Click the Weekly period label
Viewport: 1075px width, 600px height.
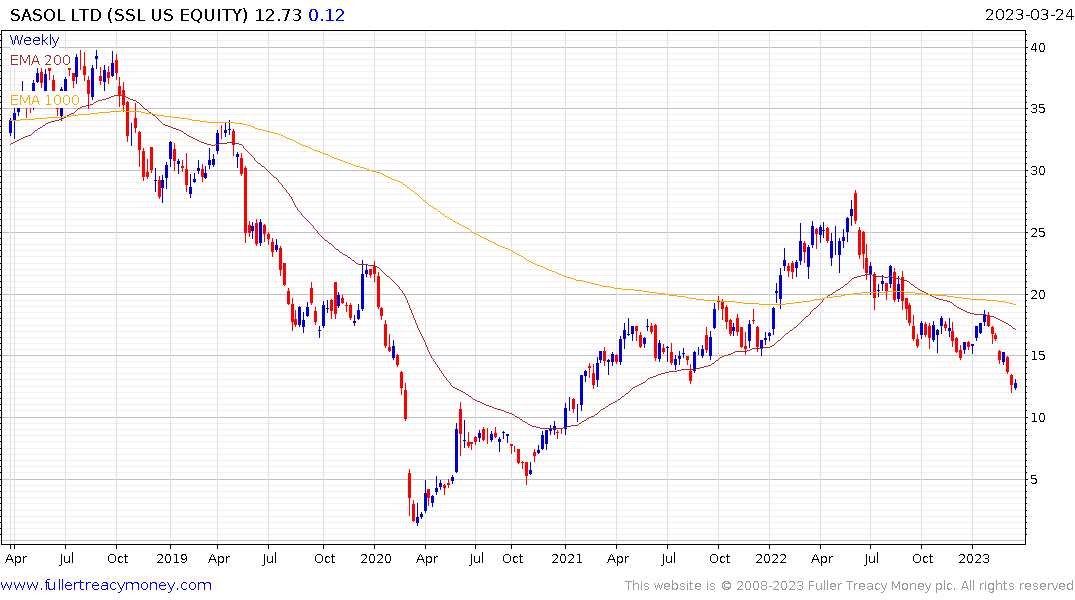tap(34, 40)
